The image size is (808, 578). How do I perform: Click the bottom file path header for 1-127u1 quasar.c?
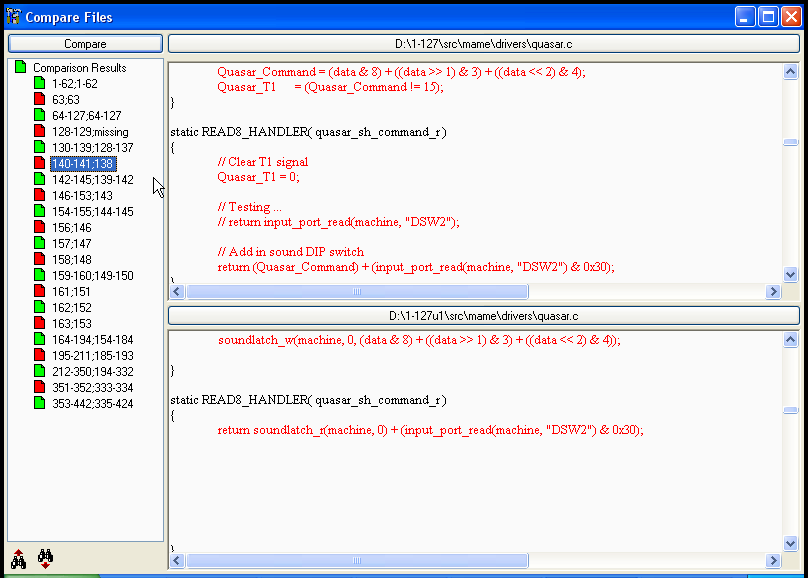tap(483, 316)
